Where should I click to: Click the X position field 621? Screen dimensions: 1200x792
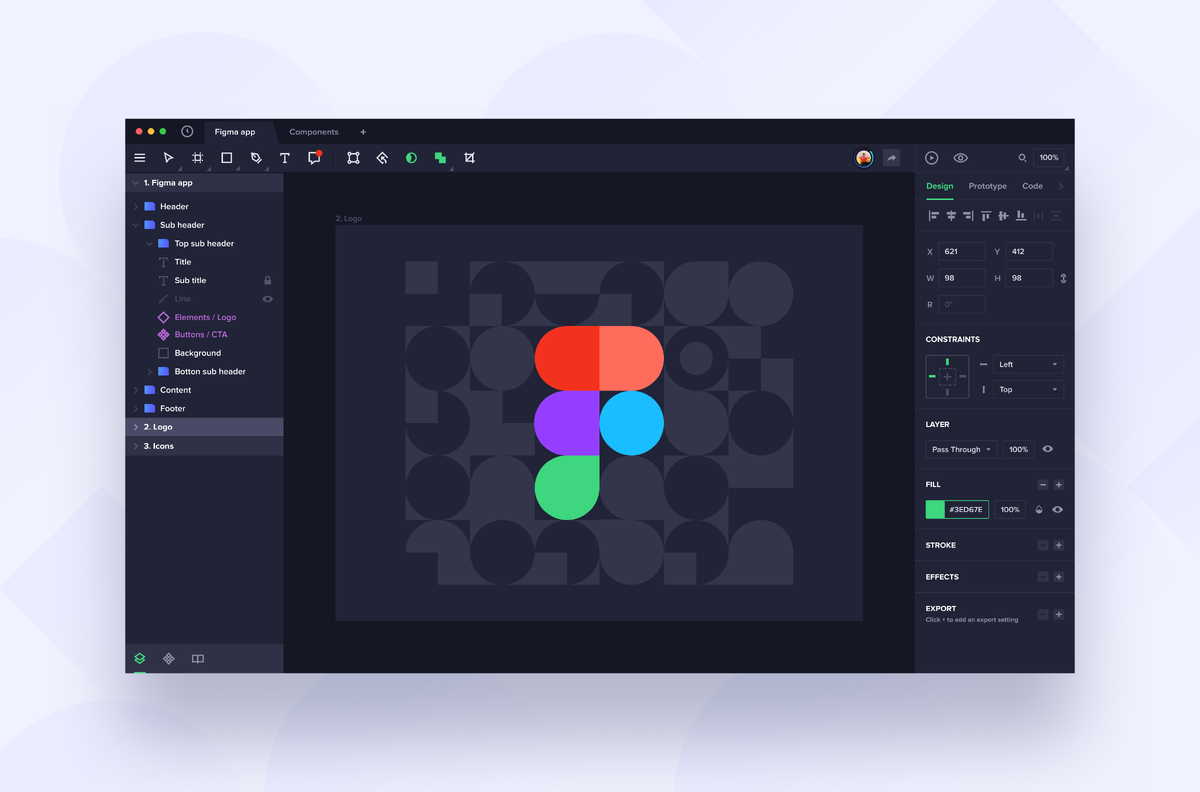[x=962, y=252]
